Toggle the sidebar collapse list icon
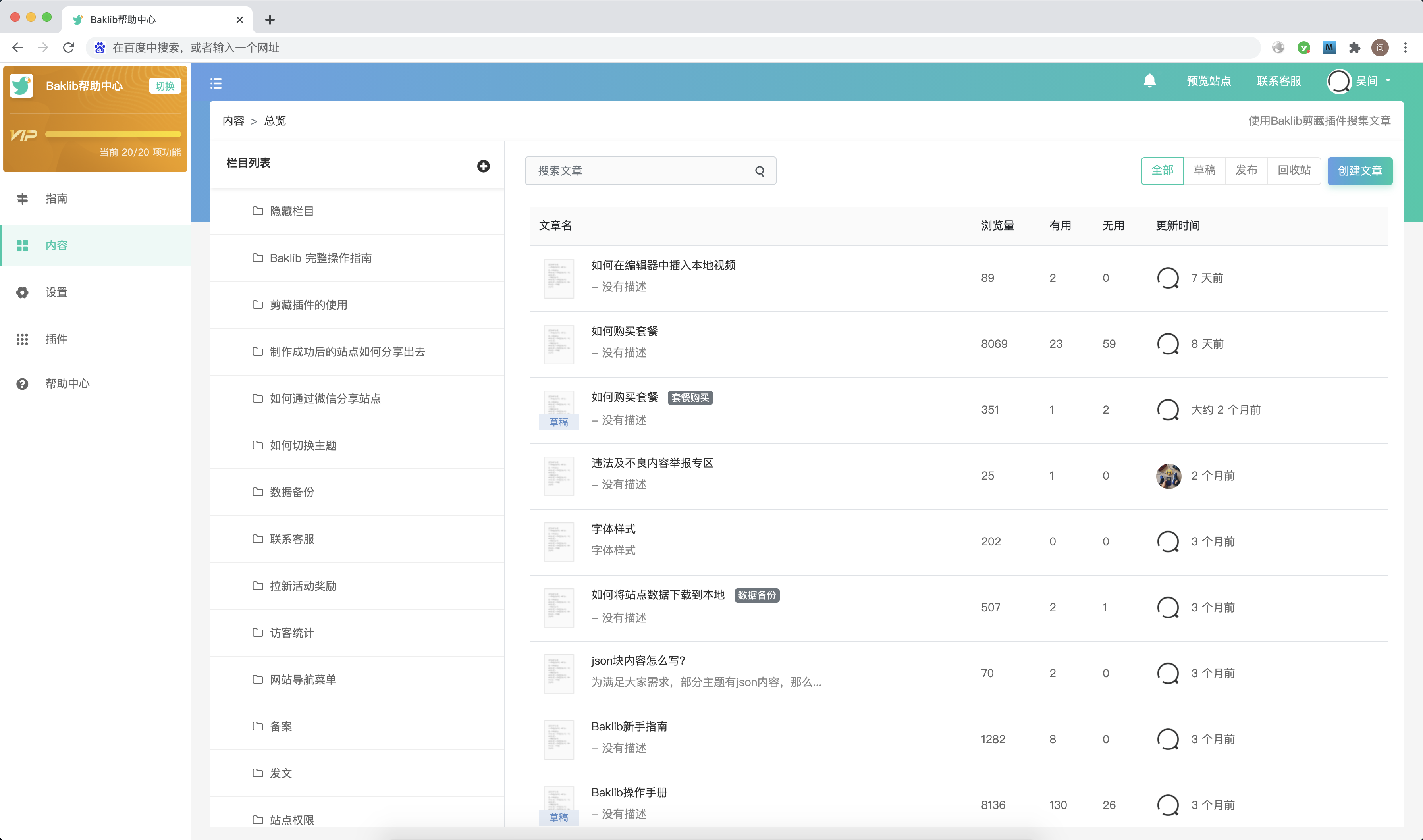Image resolution: width=1423 pixels, height=840 pixels. (x=216, y=83)
